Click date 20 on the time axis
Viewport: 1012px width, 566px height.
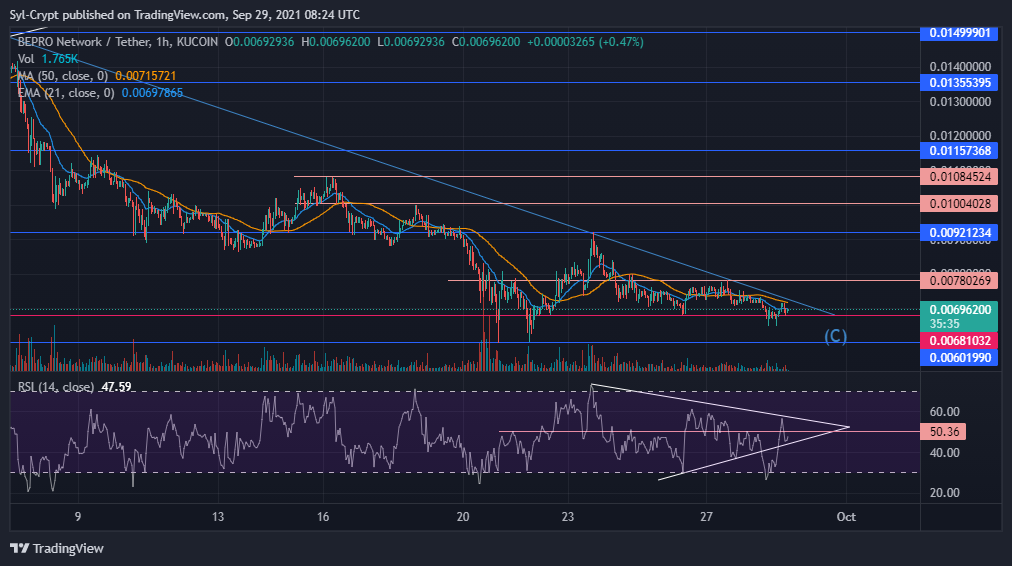[x=463, y=517]
